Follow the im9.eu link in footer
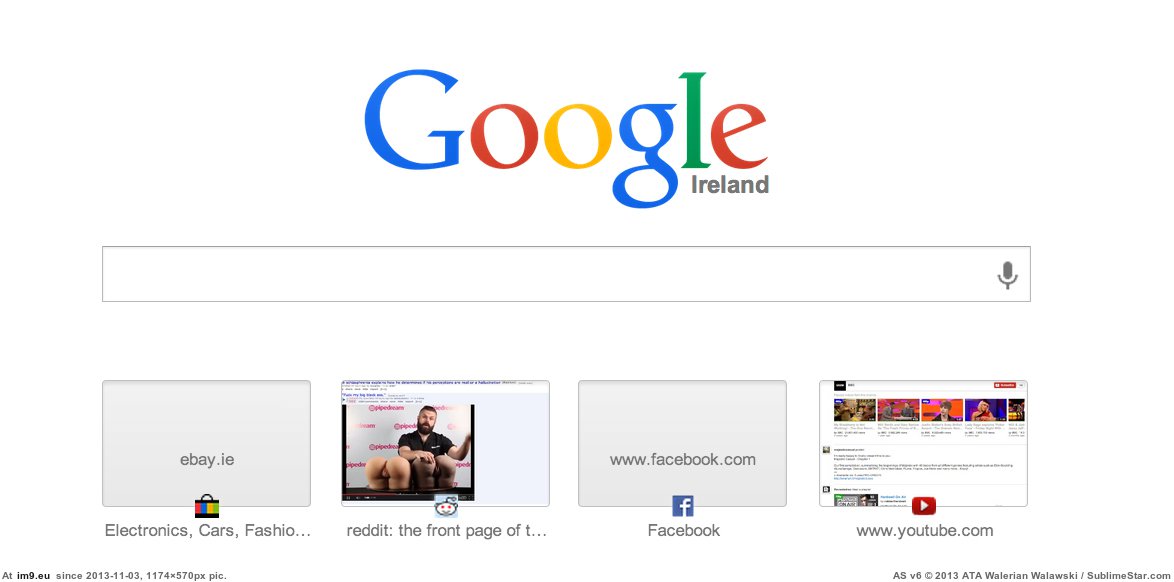 pyautogui.click(x=33, y=575)
